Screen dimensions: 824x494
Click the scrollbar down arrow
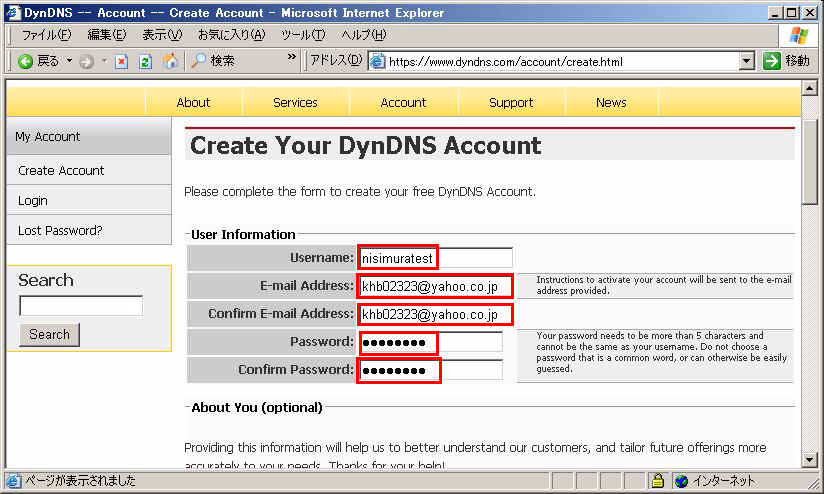click(809, 459)
